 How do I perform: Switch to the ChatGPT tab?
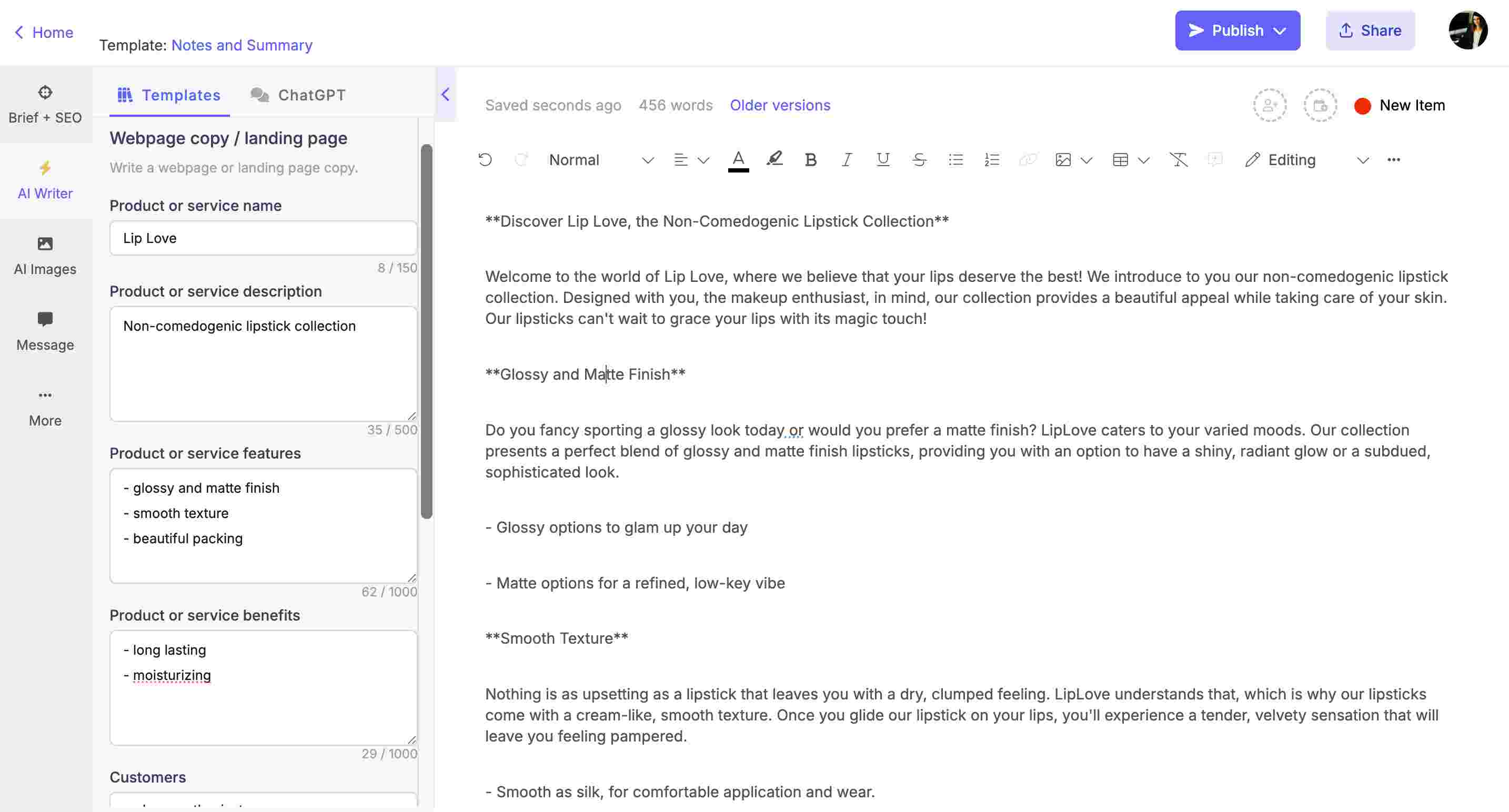pyautogui.click(x=298, y=95)
